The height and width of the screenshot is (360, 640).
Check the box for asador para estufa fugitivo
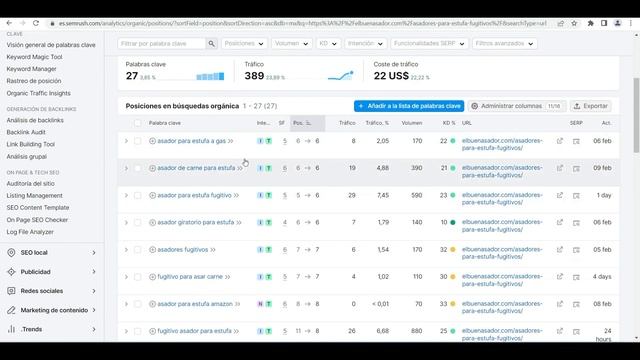tap(138, 196)
